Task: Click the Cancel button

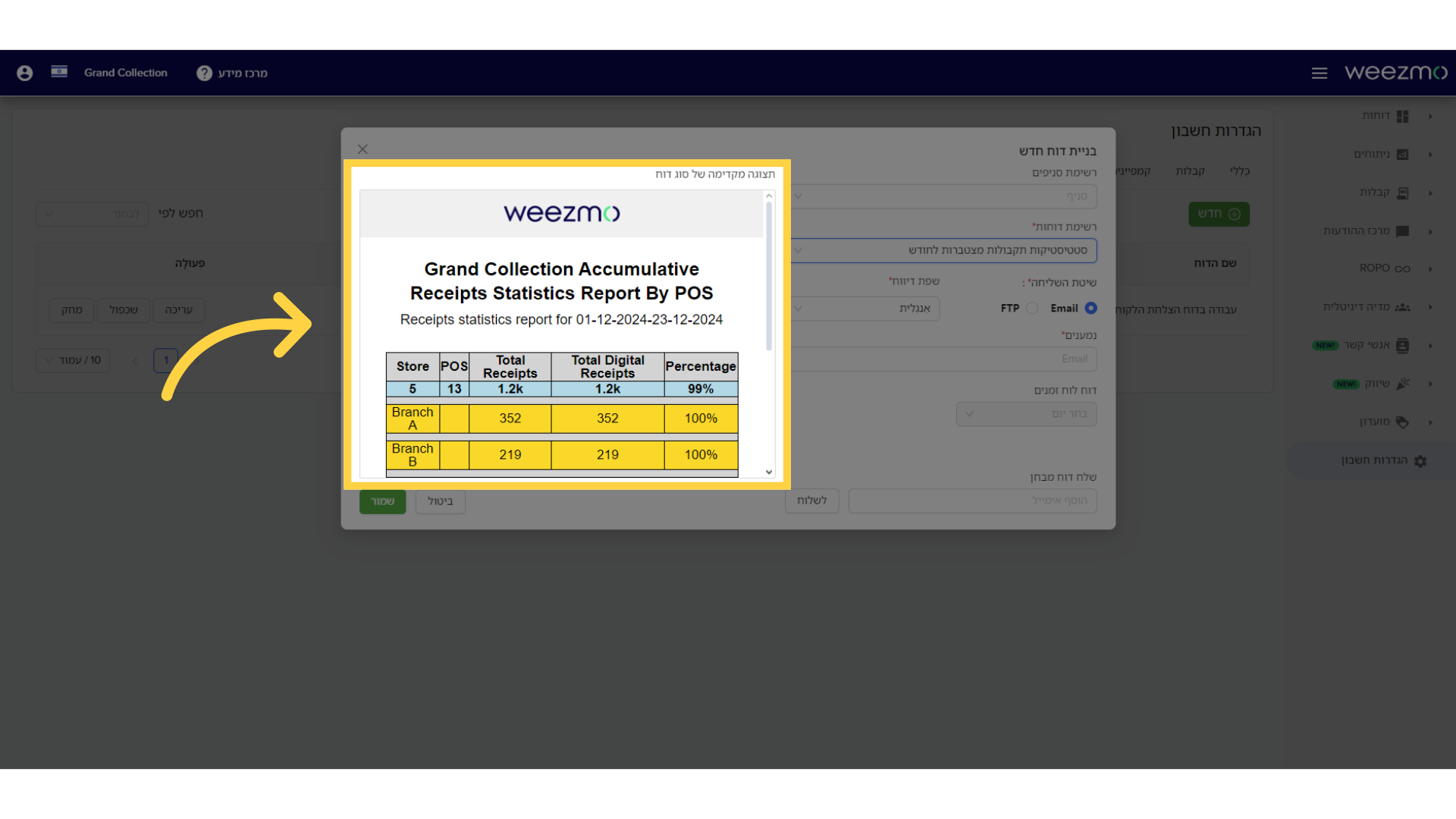Action: click(440, 500)
